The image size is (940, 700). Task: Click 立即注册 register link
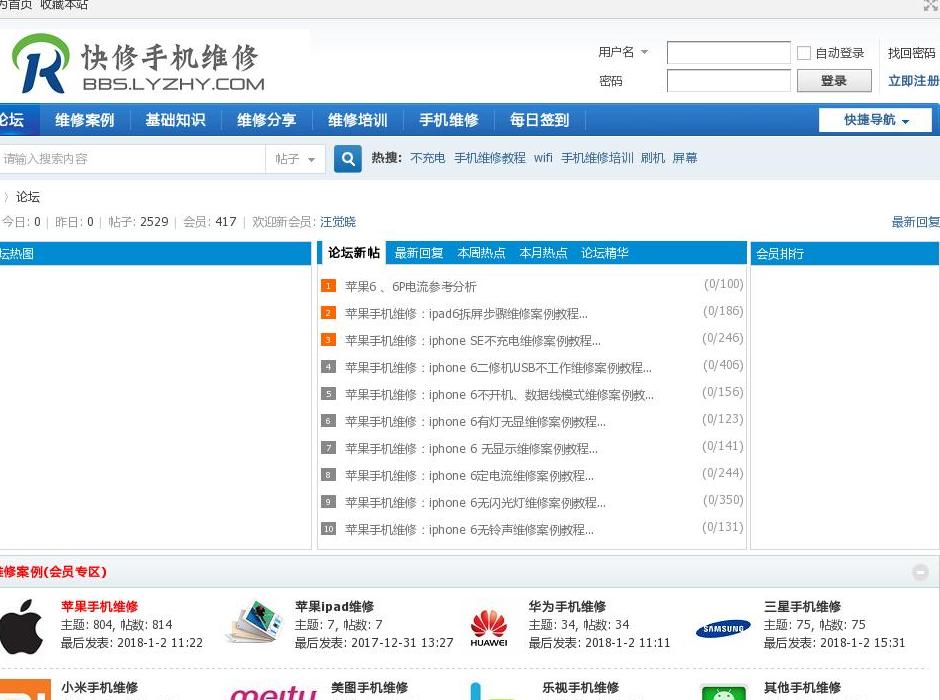tap(914, 81)
